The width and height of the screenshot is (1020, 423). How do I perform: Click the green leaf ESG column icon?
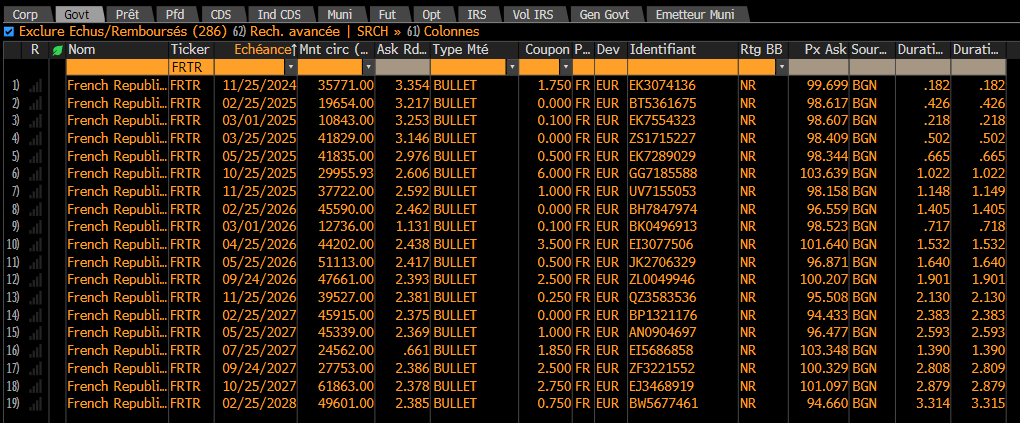point(57,50)
